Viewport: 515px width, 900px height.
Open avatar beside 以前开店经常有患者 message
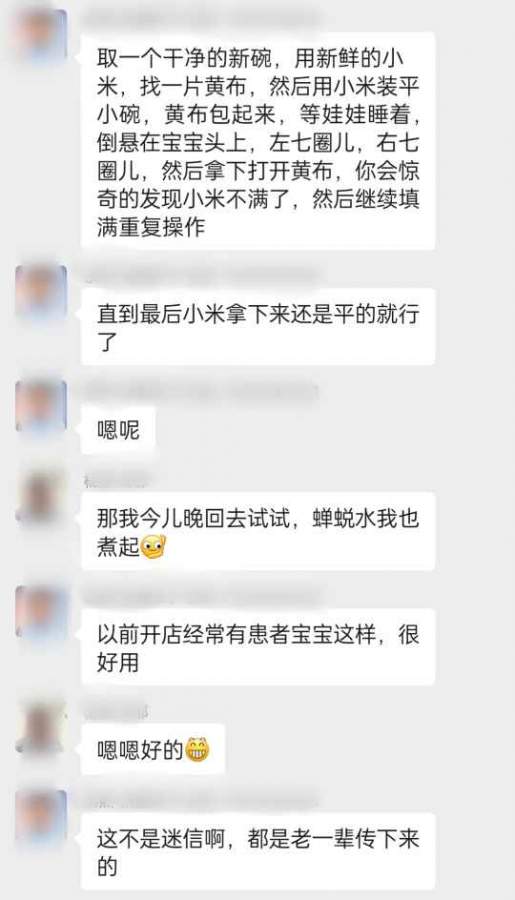point(41,611)
